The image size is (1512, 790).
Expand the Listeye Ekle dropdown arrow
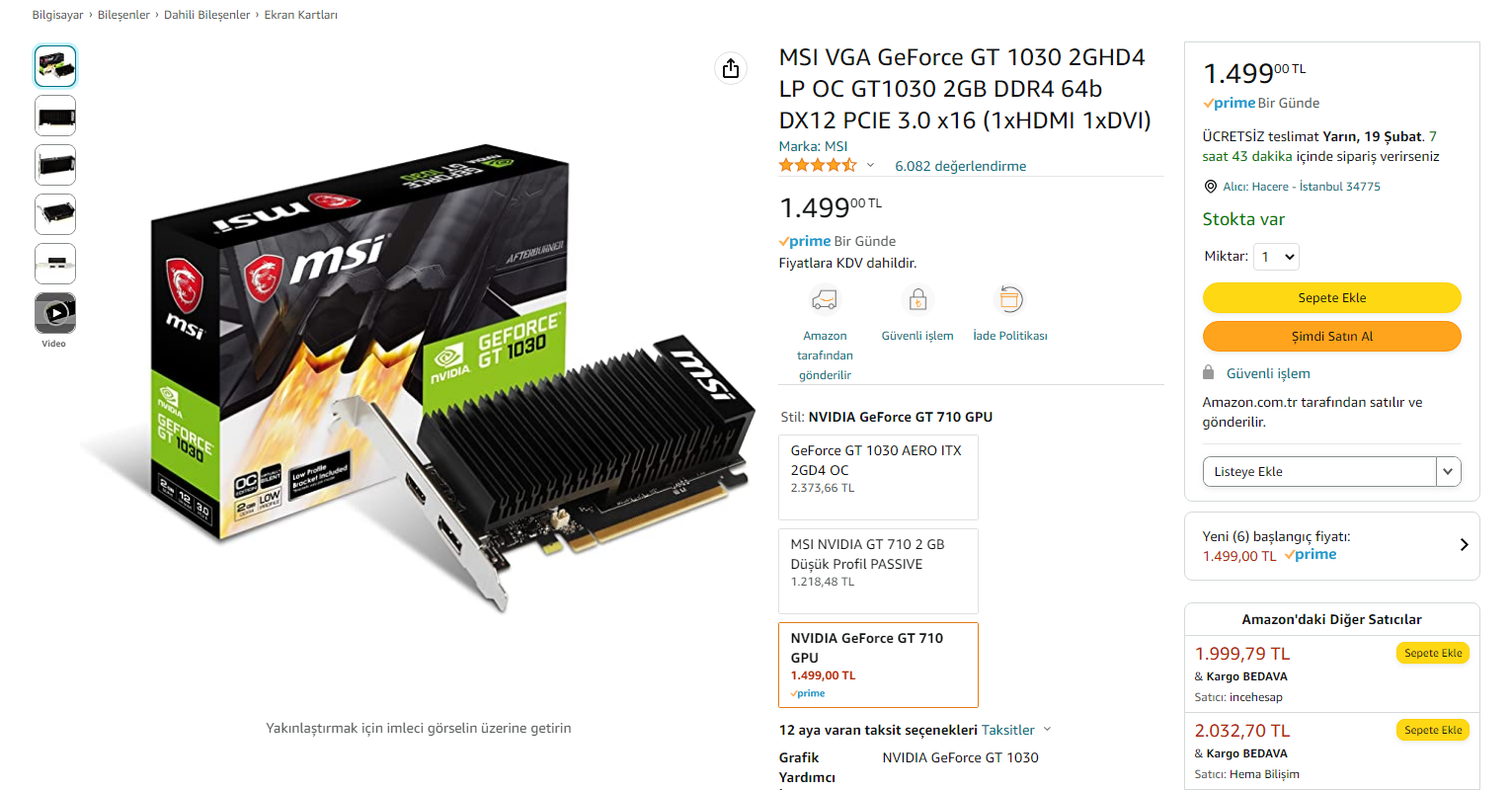[x=1448, y=471]
